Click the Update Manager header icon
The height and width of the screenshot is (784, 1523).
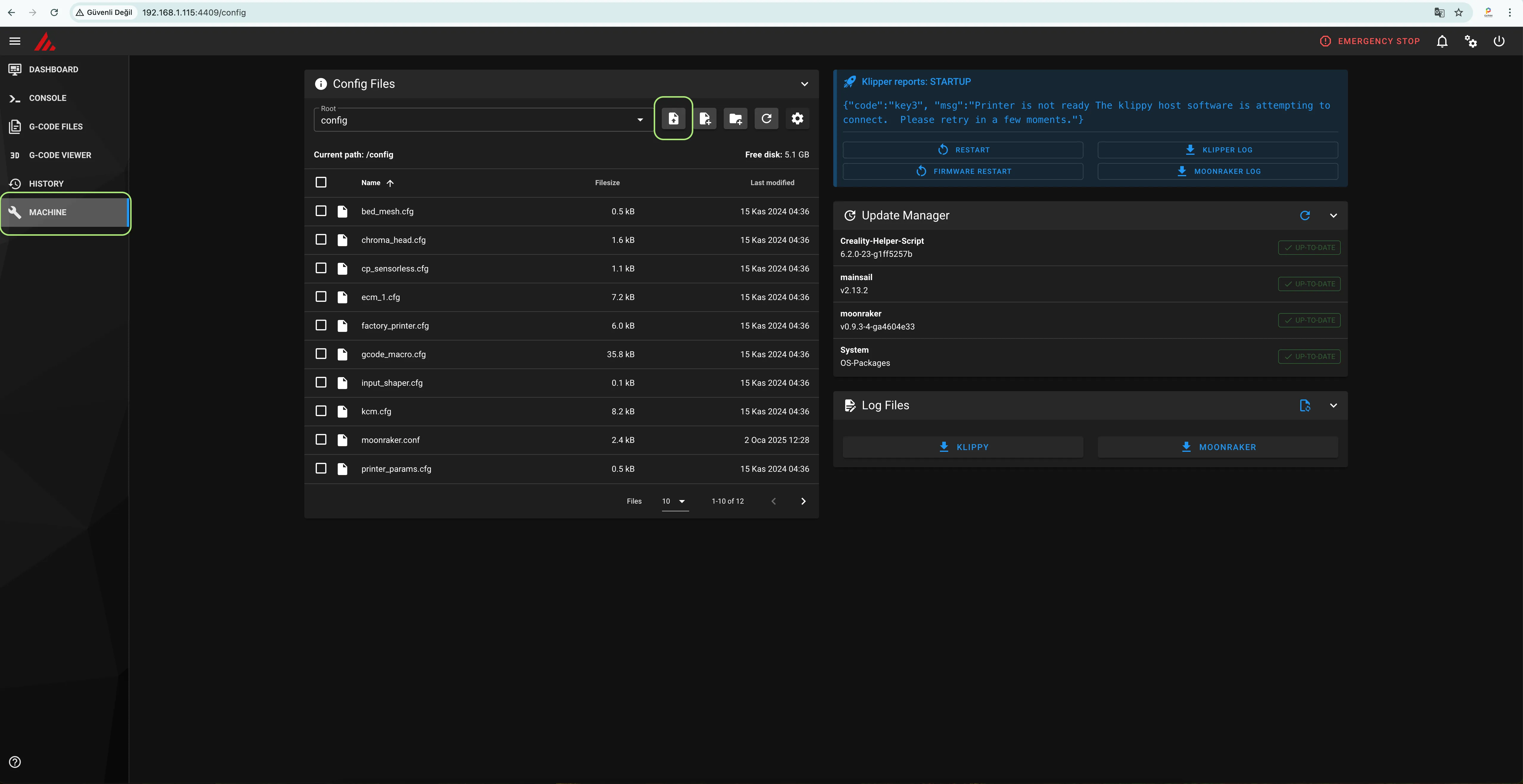[850, 215]
